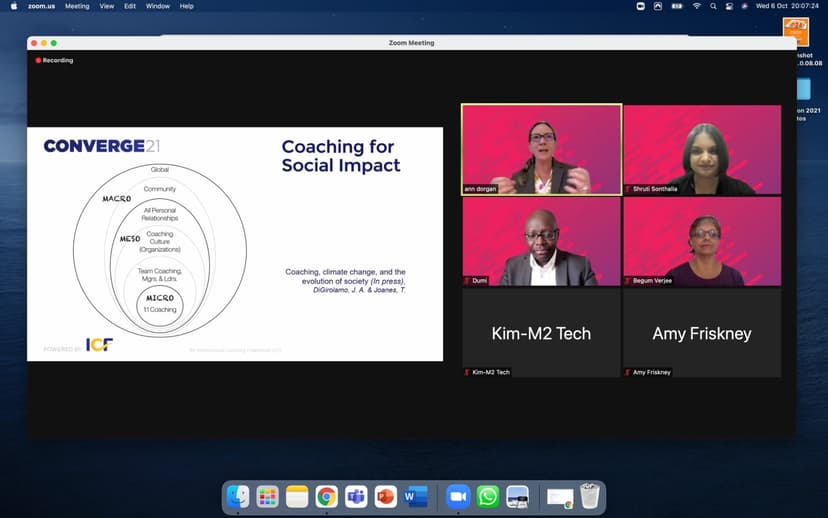Click 'Global' label at top of diagram

159,169
